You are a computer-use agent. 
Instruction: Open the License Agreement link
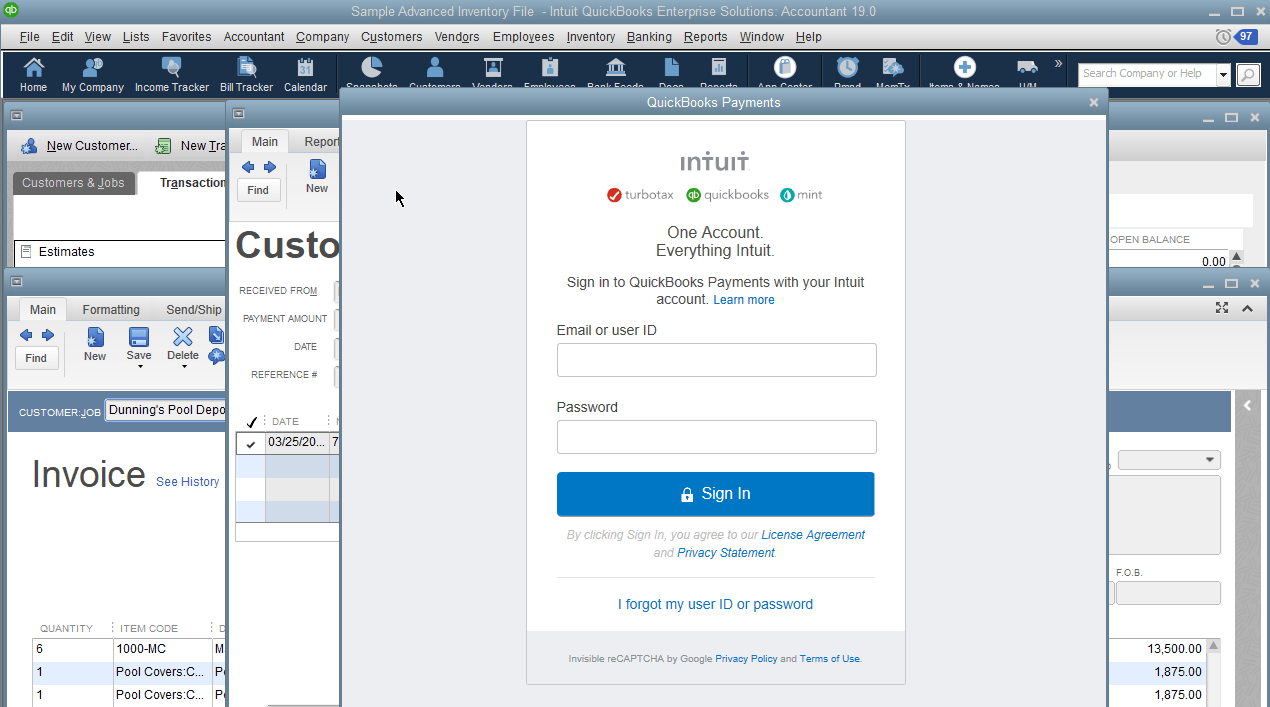813,535
